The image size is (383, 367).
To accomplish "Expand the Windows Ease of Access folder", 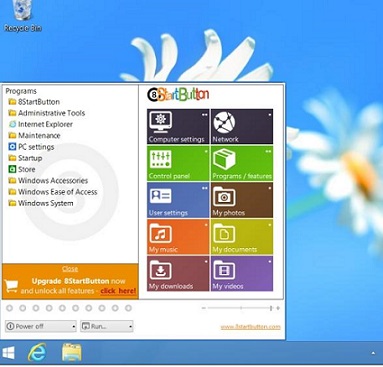I will (53, 192).
